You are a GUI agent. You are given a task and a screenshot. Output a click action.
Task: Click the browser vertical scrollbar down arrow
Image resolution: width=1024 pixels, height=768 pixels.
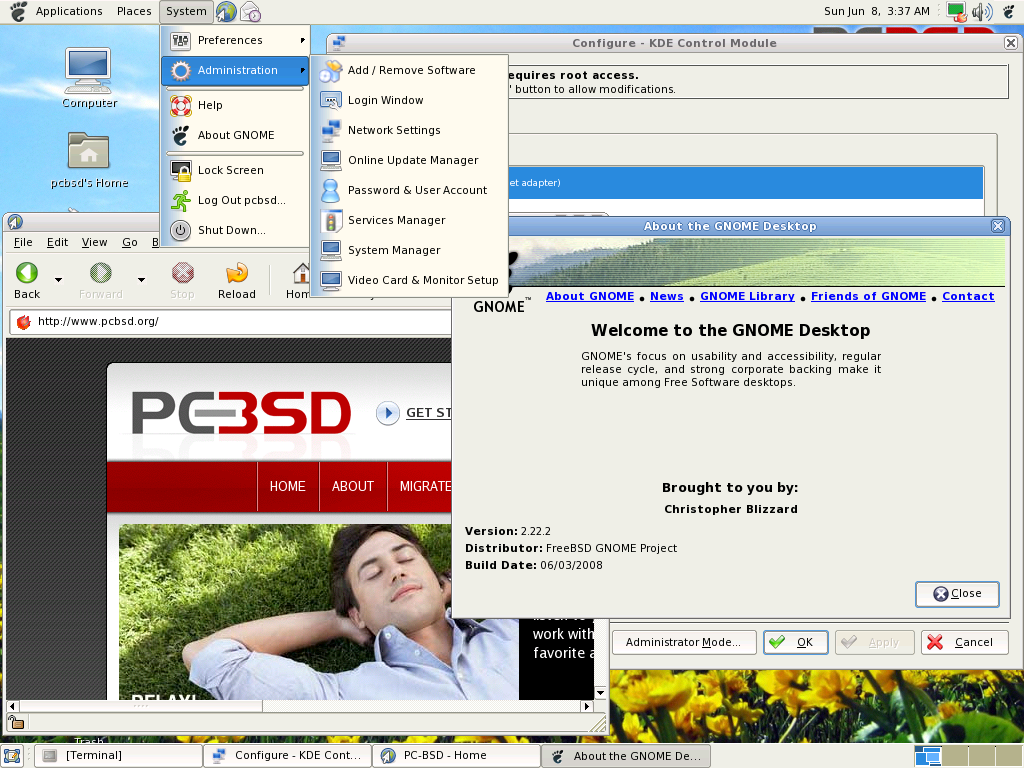600,692
